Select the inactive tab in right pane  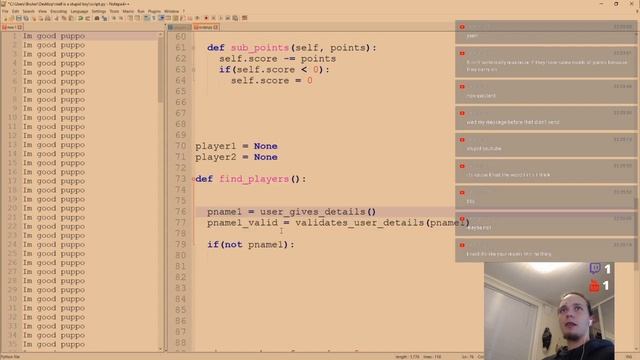180,27
